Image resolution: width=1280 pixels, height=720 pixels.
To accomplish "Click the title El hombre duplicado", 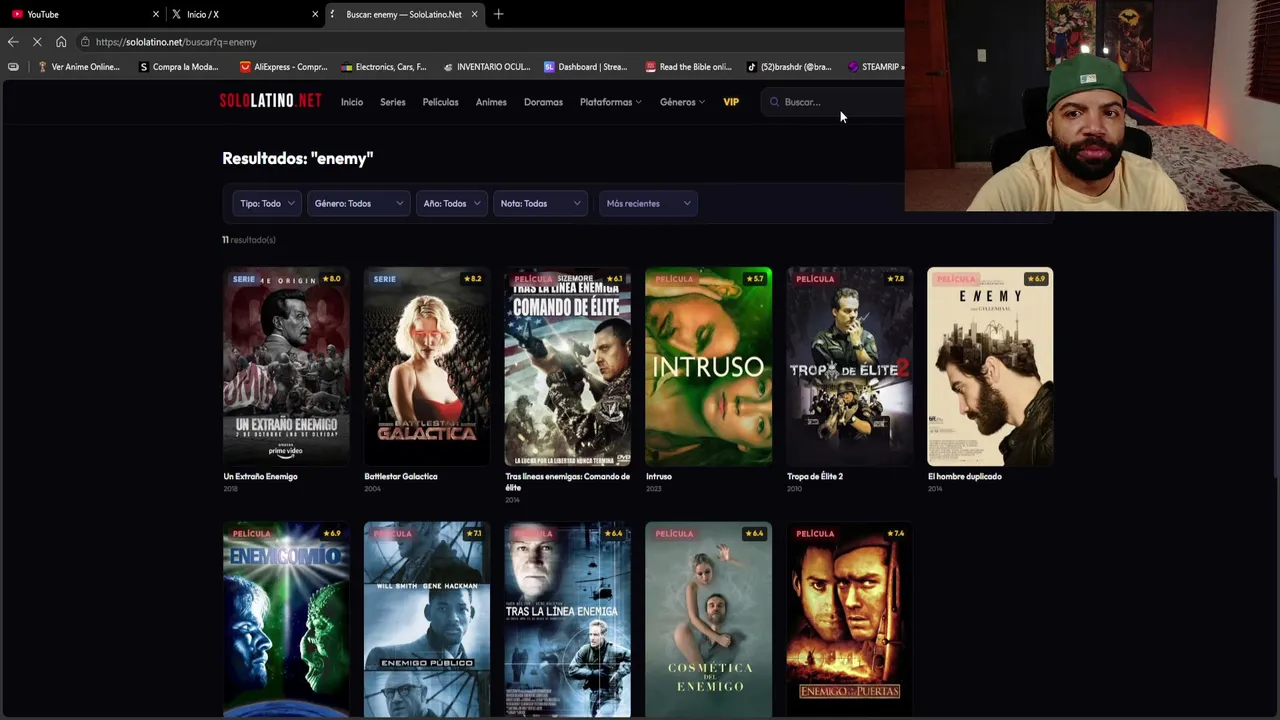I will (965, 477).
